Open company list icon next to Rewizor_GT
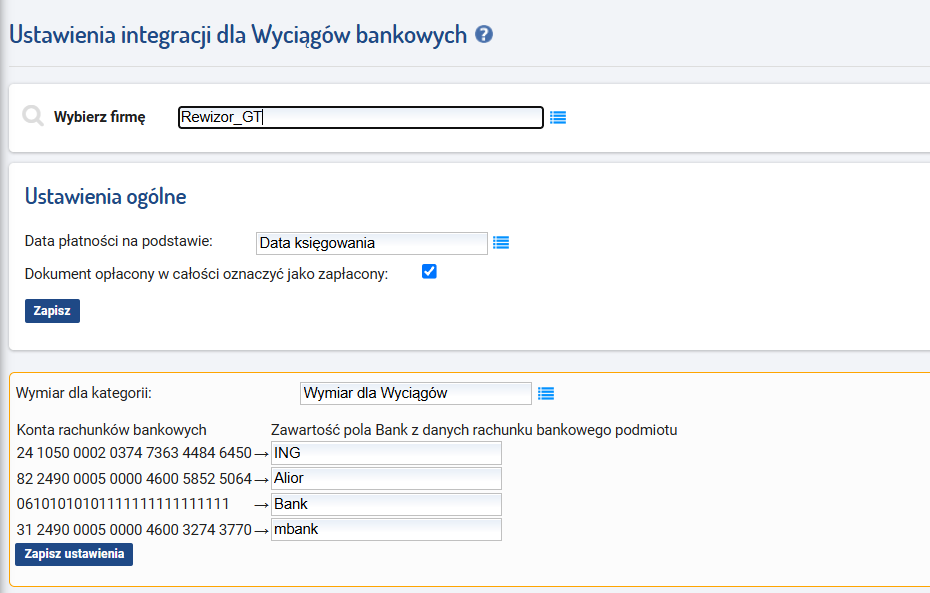The height and width of the screenshot is (593, 930). tap(558, 118)
